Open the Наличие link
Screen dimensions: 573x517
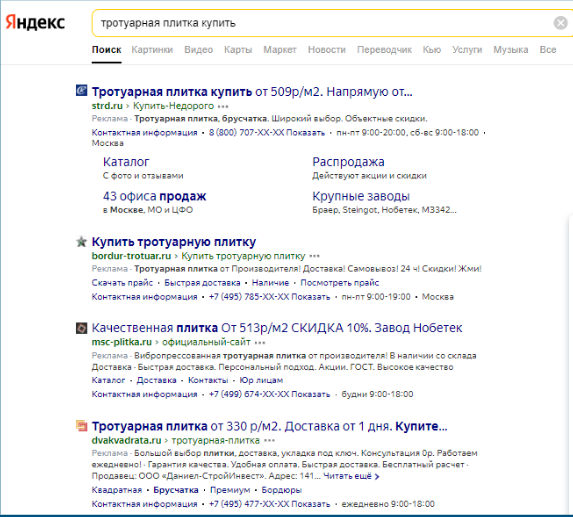tap(270, 283)
